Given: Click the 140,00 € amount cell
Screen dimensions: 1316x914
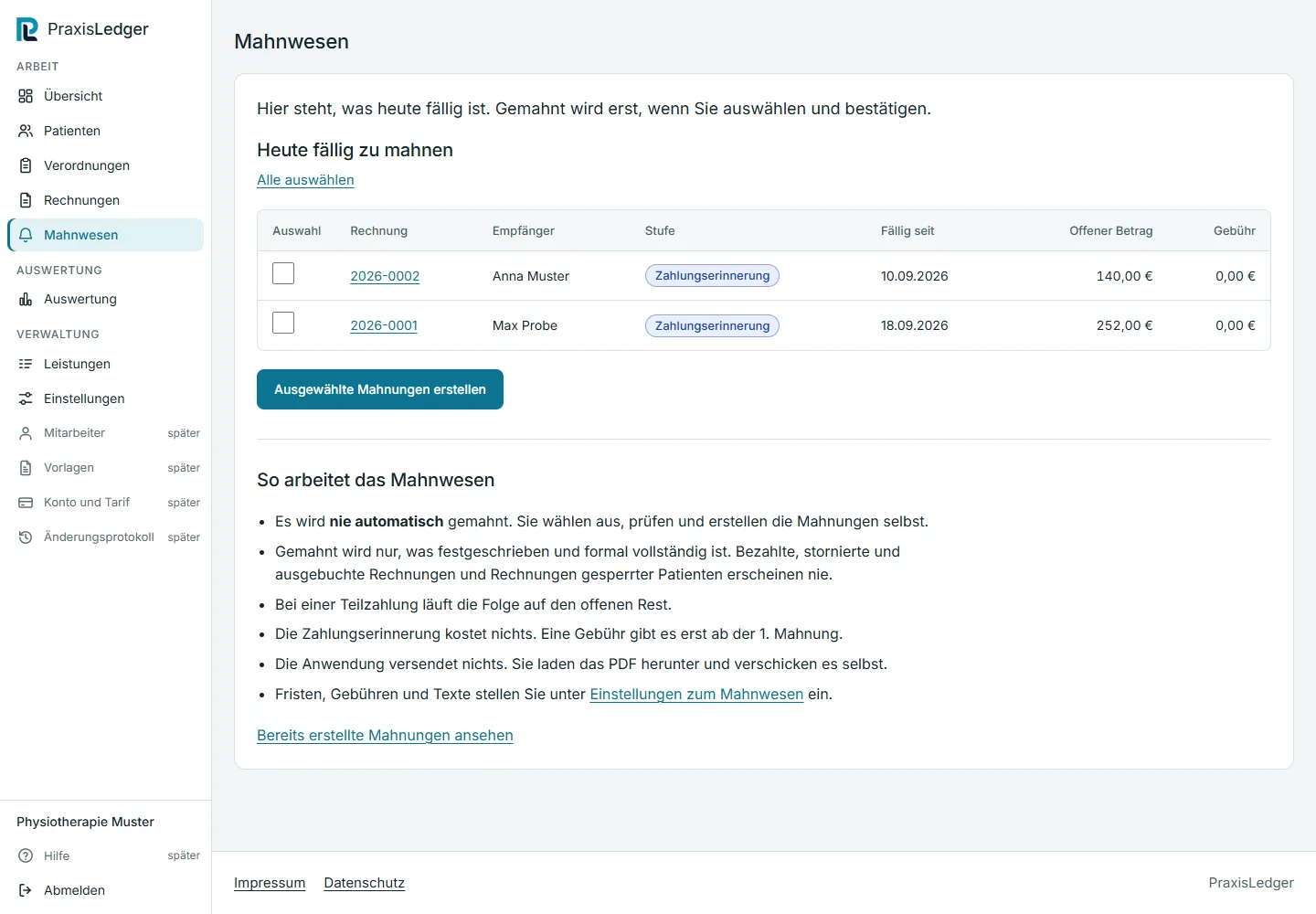Looking at the screenshot, I should 1124,276.
